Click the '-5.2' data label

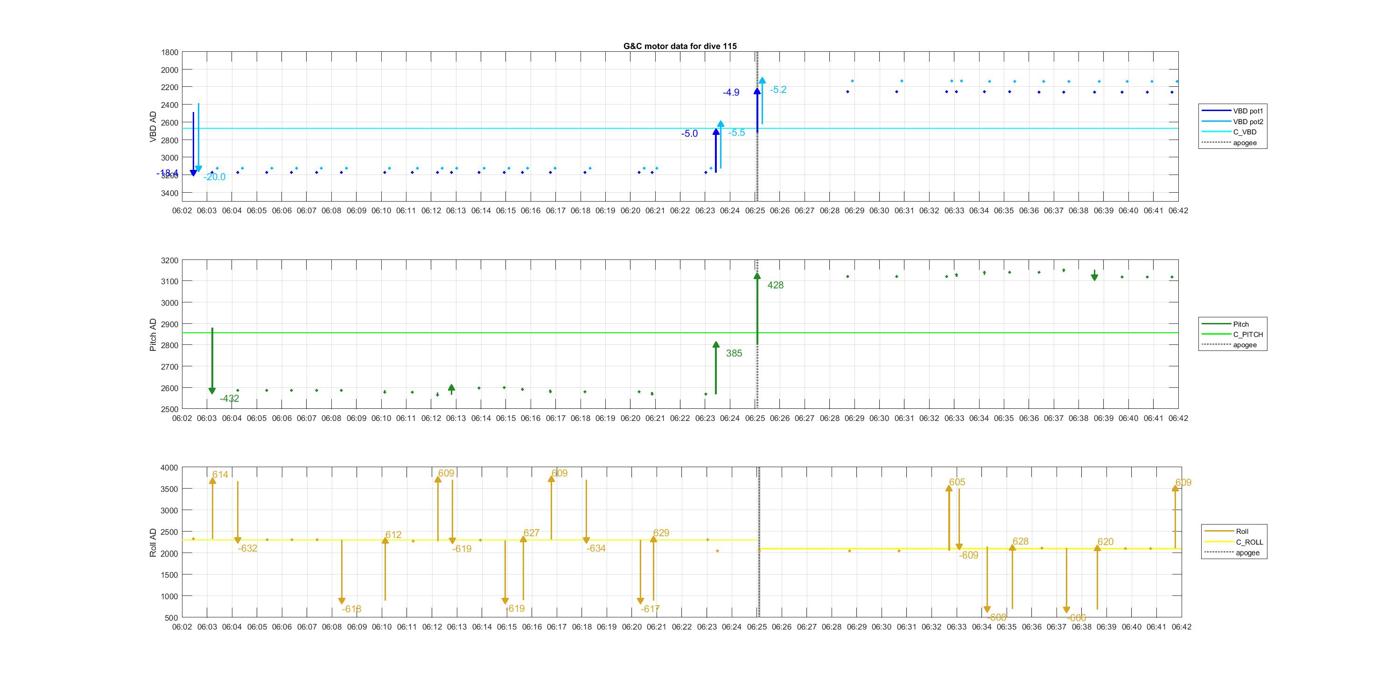click(x=778, y=90)
